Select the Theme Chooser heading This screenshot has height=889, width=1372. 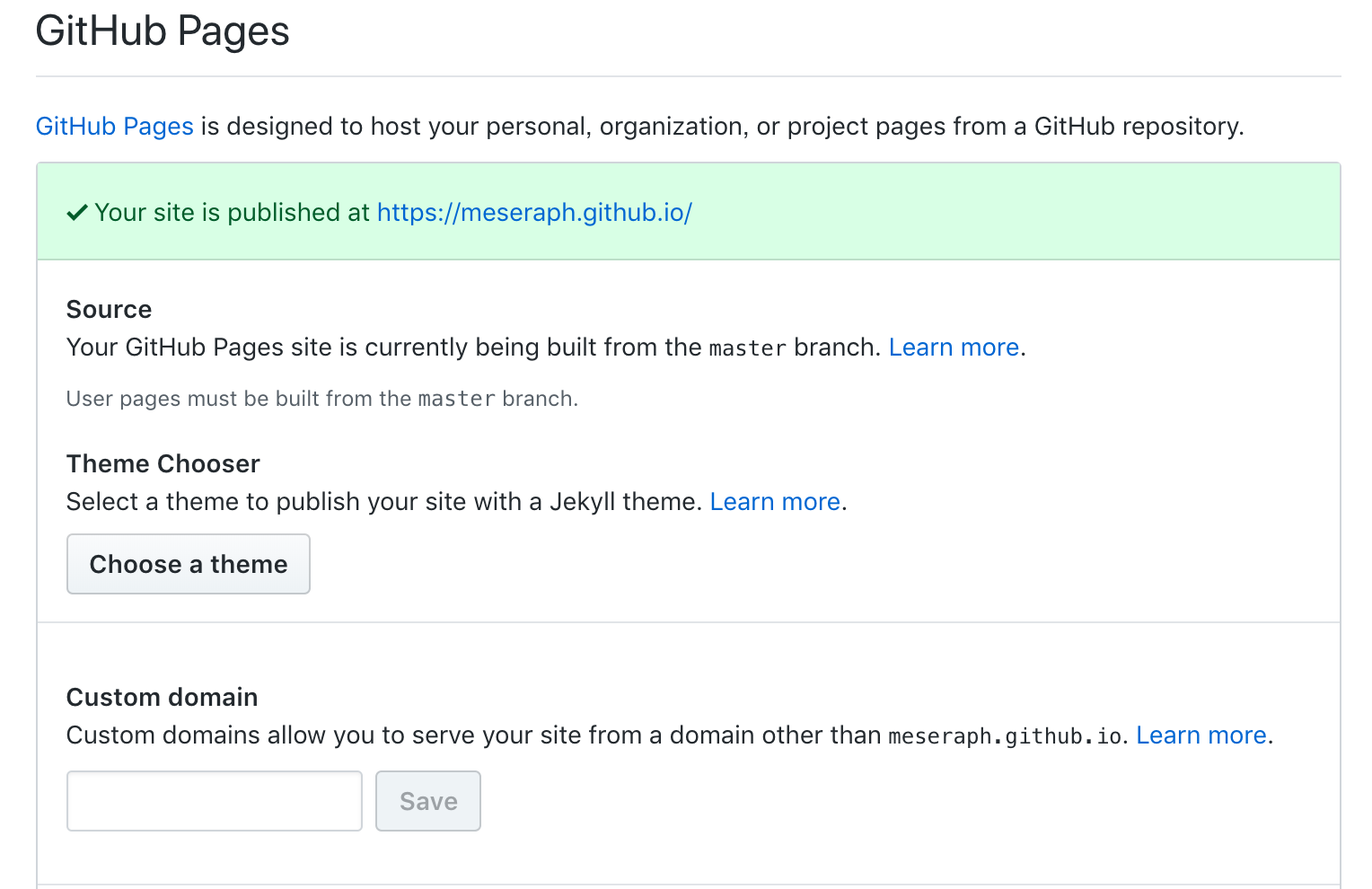coord(163,463)
